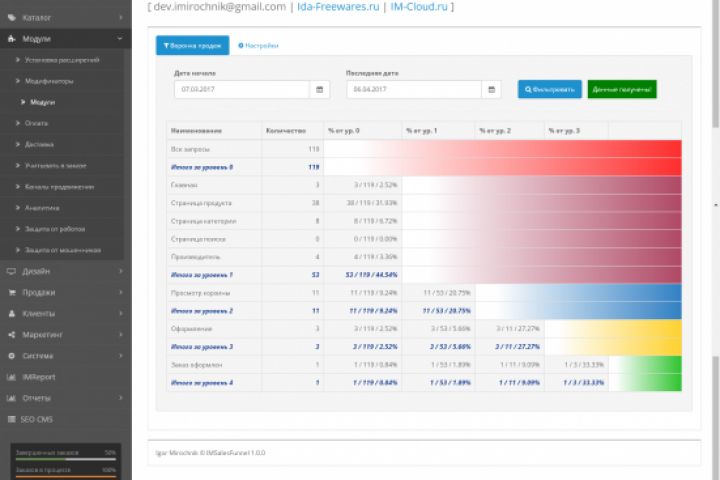Open Установка расширений submenu item
Image resolution: width=720 pixels, height=480 pixels.
point(62,60)
